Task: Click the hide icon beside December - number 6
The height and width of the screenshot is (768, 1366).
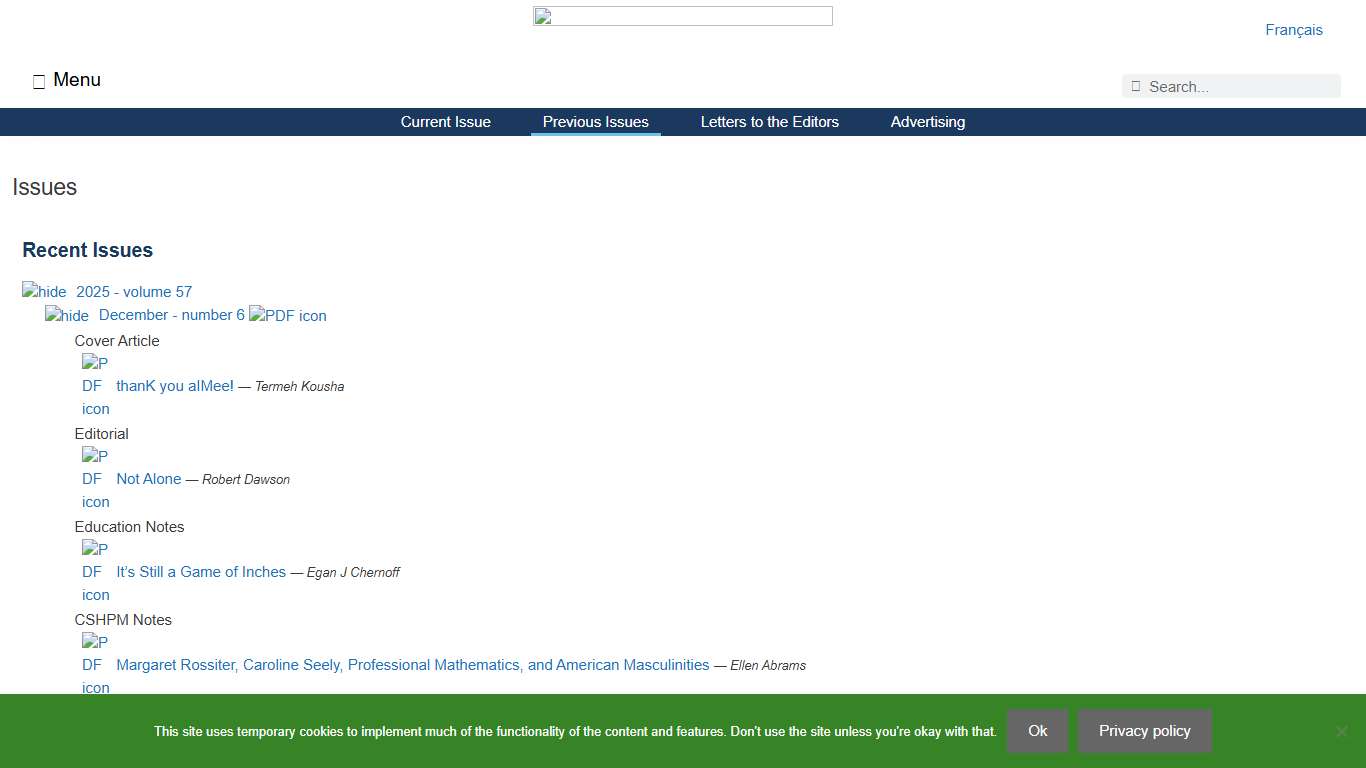Action: click(66, 315)
